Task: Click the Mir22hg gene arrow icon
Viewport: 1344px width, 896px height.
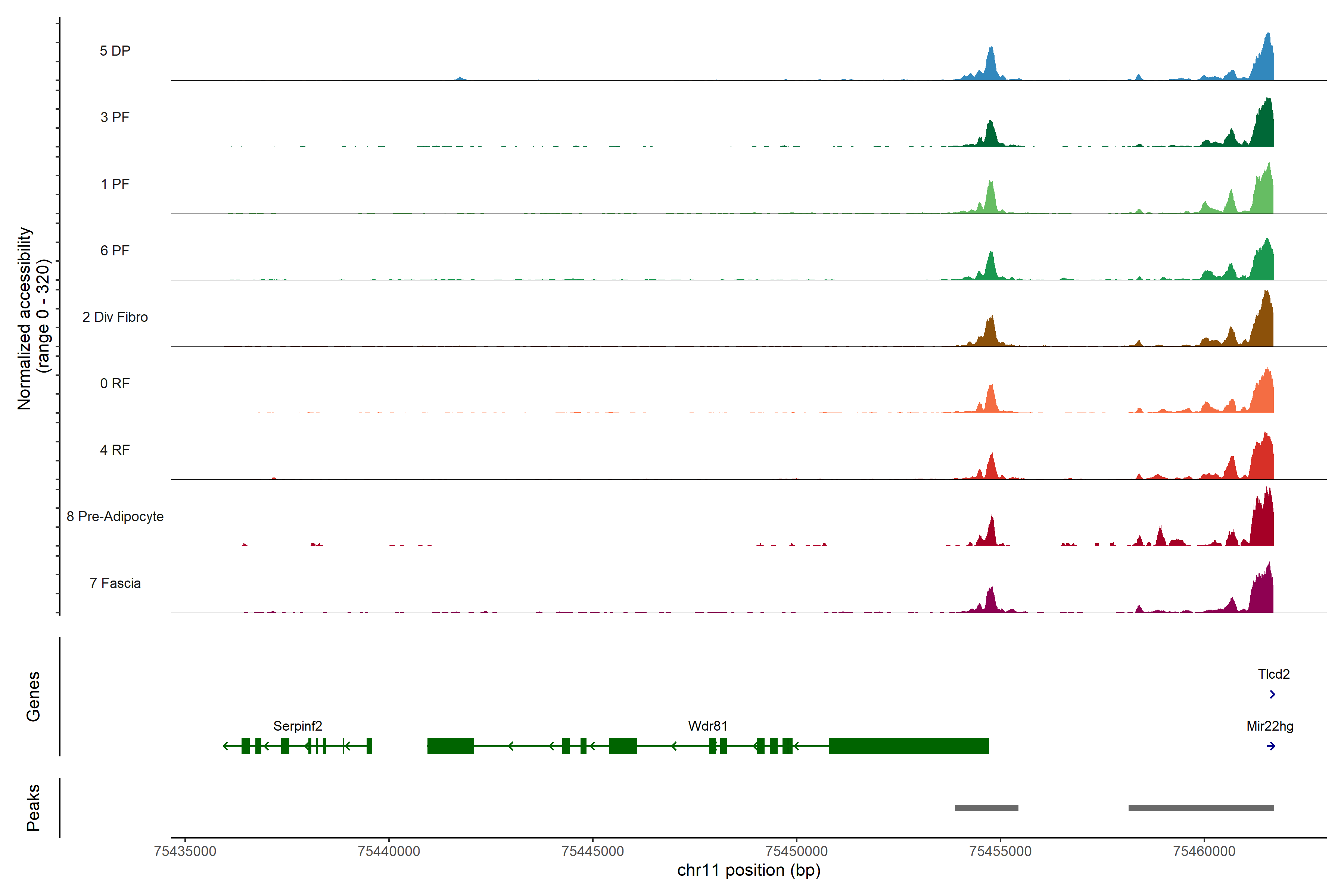Action: pyautogui.click(x=1271, y=746)
